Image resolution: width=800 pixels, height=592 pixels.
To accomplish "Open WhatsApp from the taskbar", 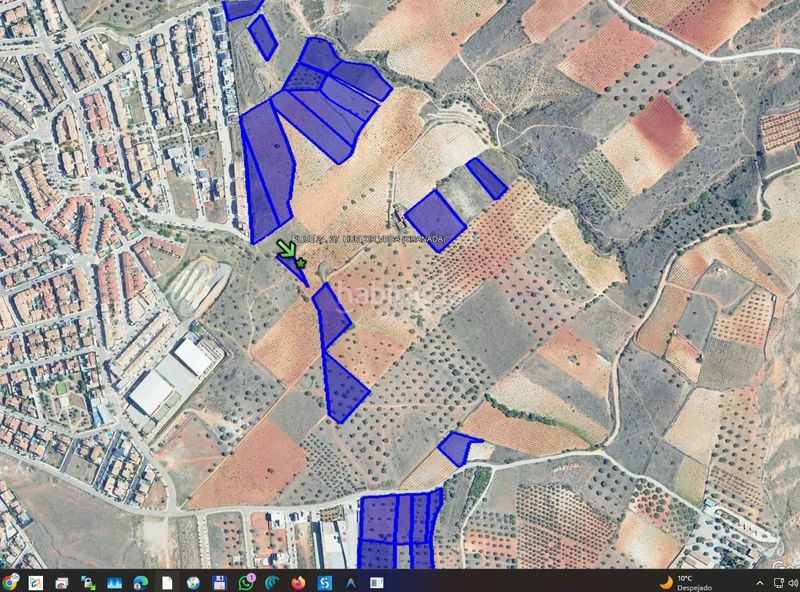I will pos(246,582).
